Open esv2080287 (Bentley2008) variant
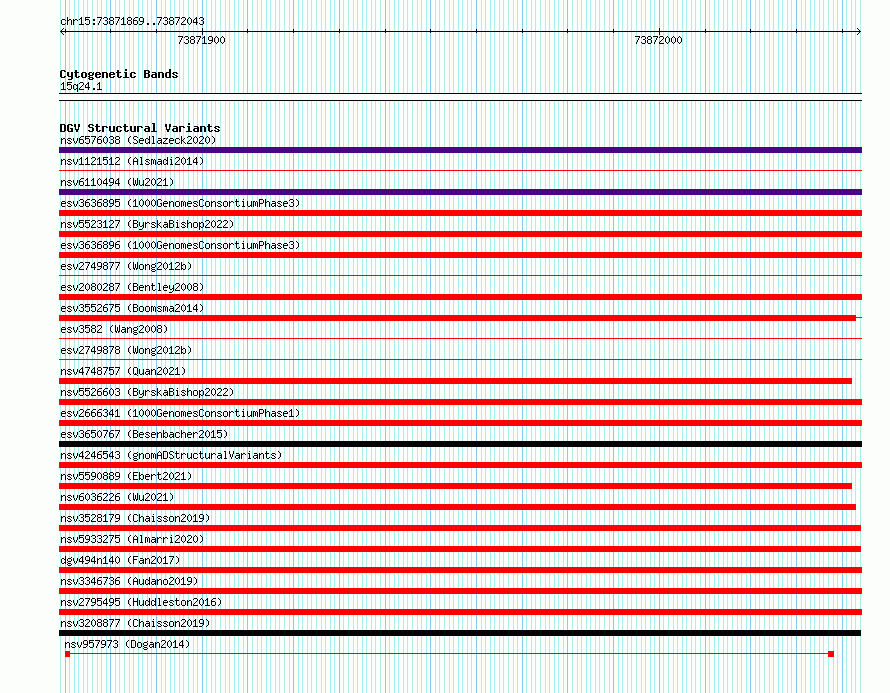Viewport: 890px width, 693px height. point(132,287)
